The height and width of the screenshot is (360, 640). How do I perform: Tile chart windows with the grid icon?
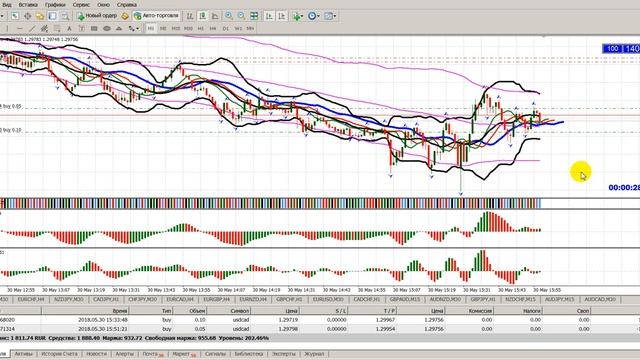[254, 16]
